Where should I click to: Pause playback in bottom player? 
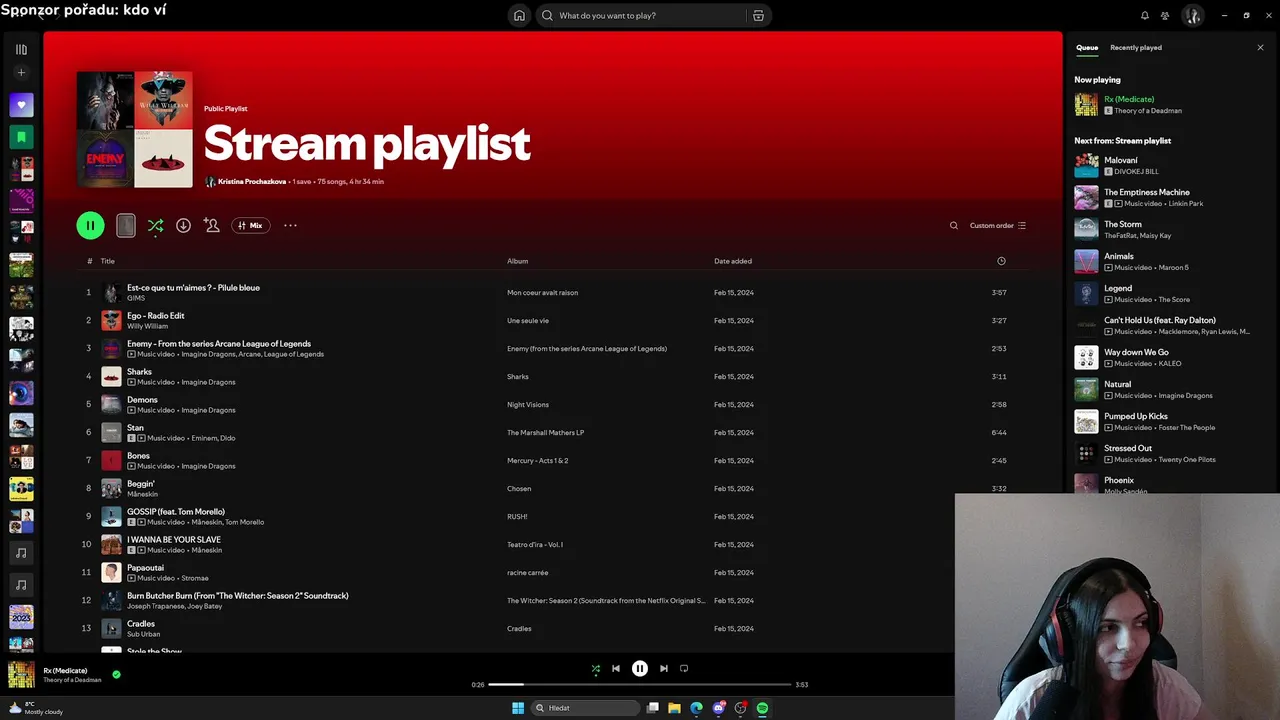(x=640, y=669)
